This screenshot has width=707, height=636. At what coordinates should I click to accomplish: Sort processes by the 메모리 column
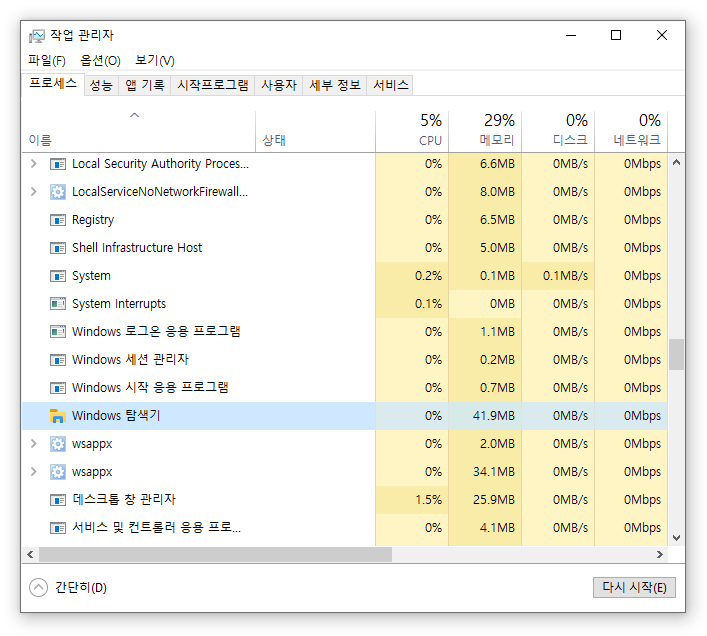coord(485,131)
